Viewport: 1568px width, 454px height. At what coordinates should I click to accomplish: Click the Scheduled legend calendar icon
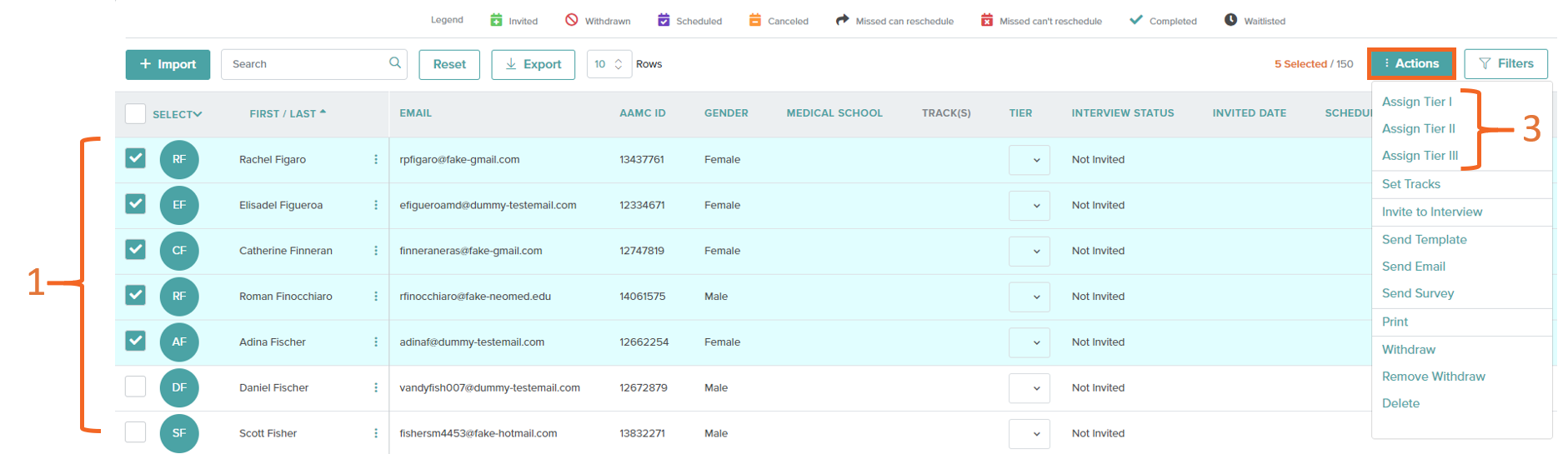[664, 20]
